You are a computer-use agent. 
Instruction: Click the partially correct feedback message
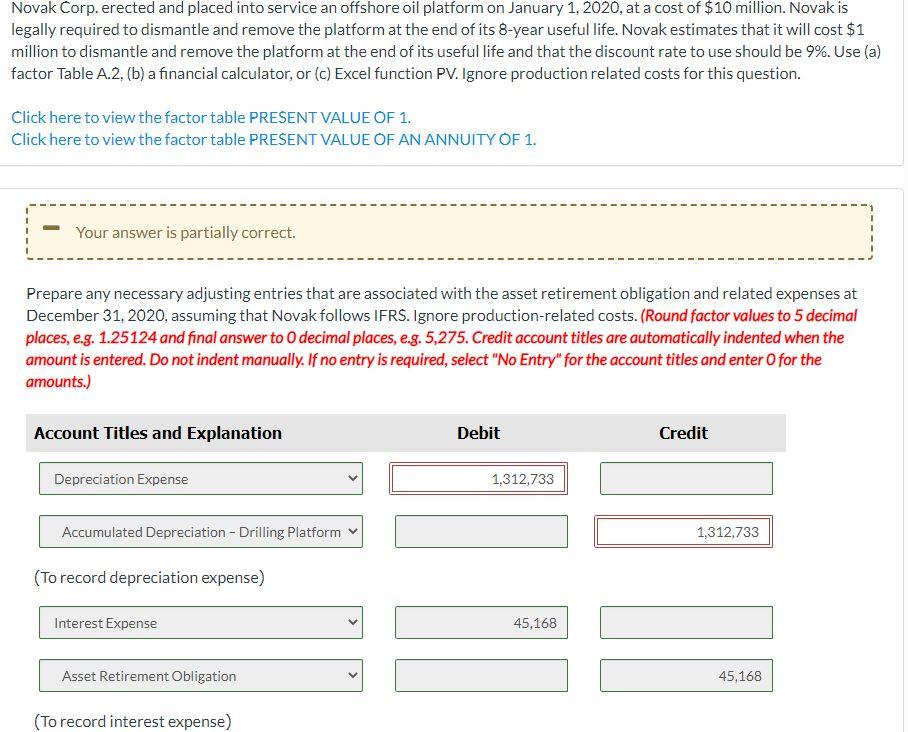tap(185, 232)
